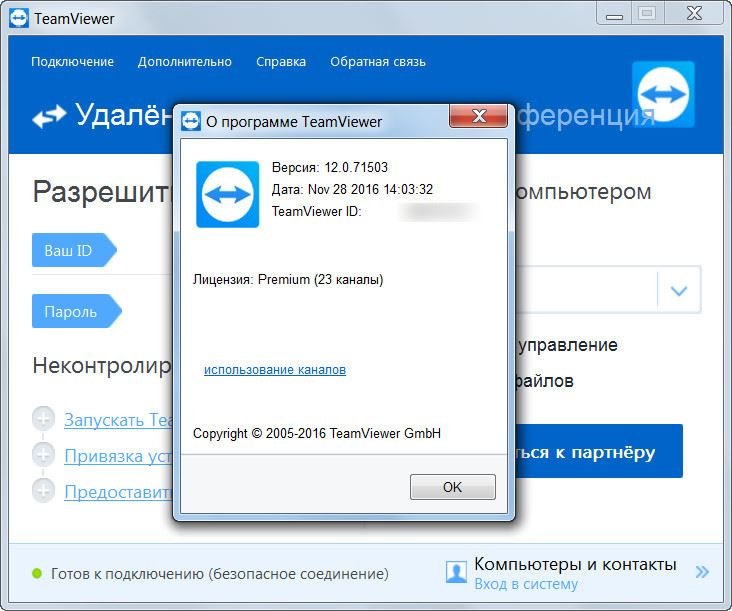Click the TeamViewer icon in main title bar
The width and height of the screenshot is (732, 611).
pos(19,18)
